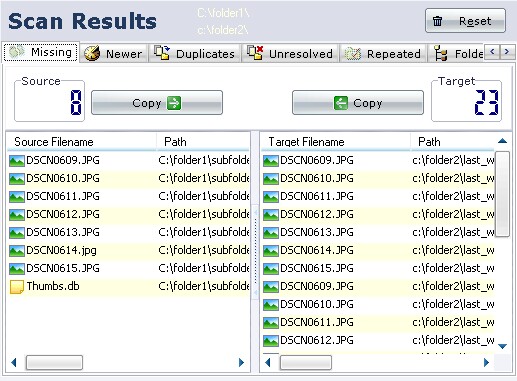Click source list horizontal scroll right arrow

coord(241,362)
